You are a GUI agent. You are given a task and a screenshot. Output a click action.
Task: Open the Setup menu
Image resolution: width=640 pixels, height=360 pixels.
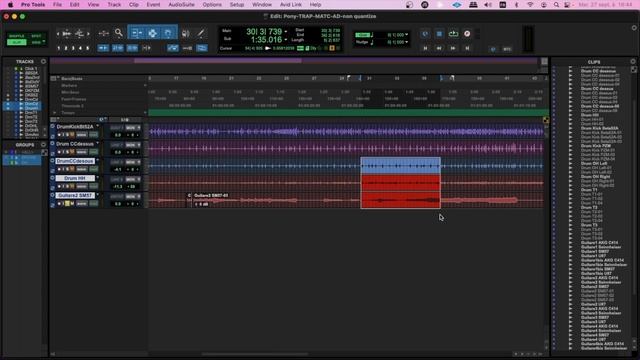[x=237, y=5]
